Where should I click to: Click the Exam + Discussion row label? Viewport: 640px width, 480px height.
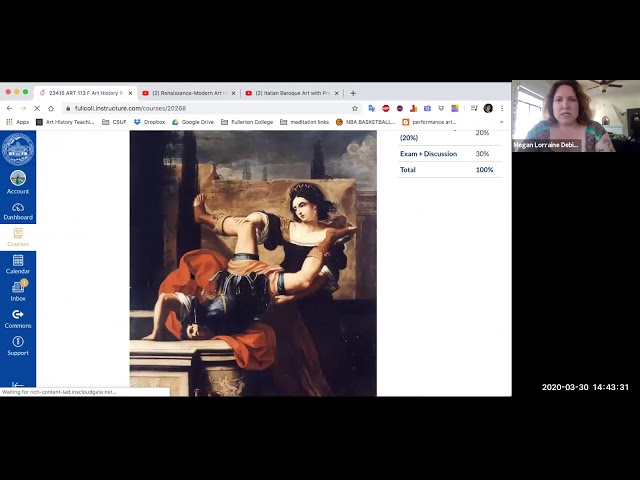pos(428,154)
